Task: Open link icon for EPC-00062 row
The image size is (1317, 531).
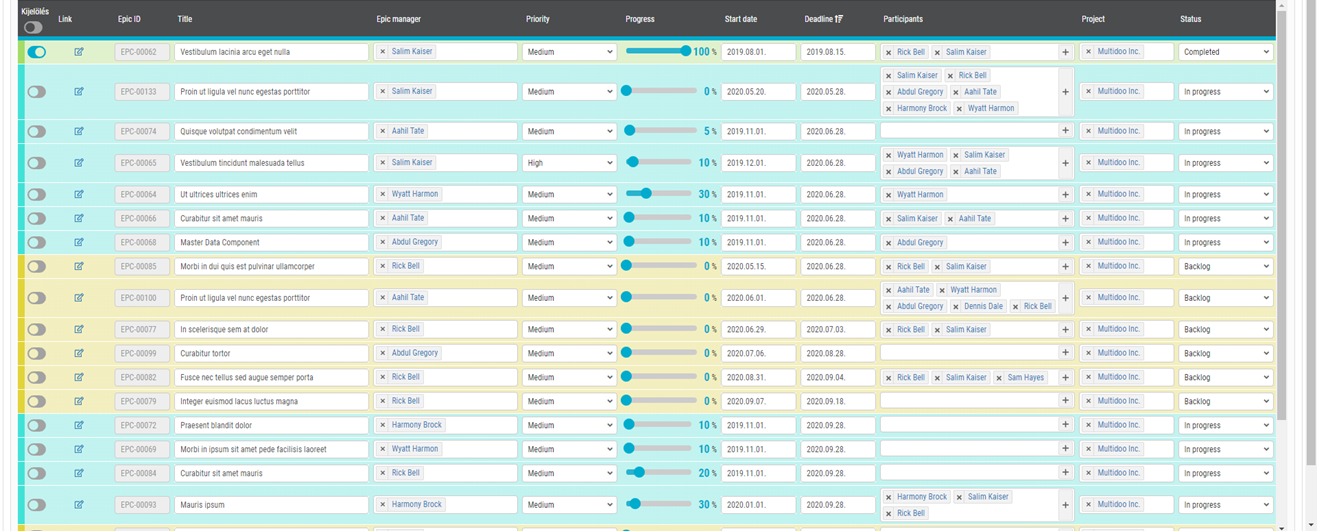Action: point(79,52)
